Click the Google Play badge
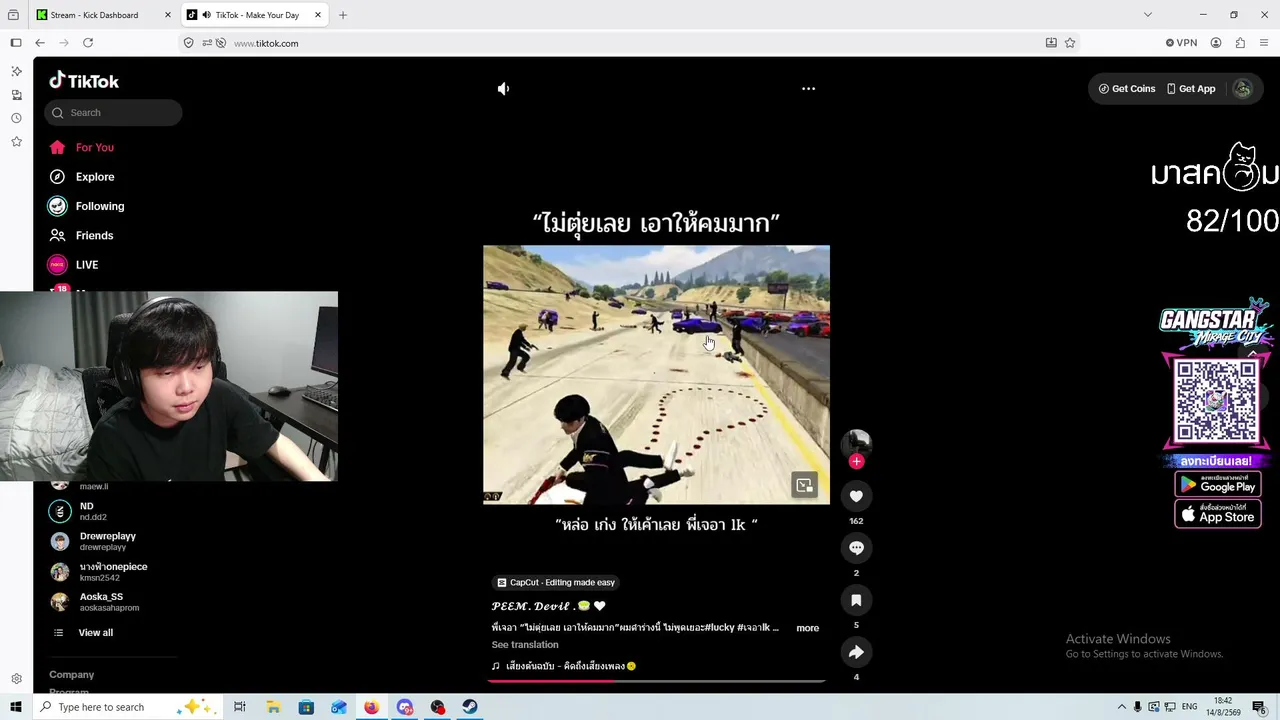The width and height of the screenshot is (1280, 720). [1217, 485]
